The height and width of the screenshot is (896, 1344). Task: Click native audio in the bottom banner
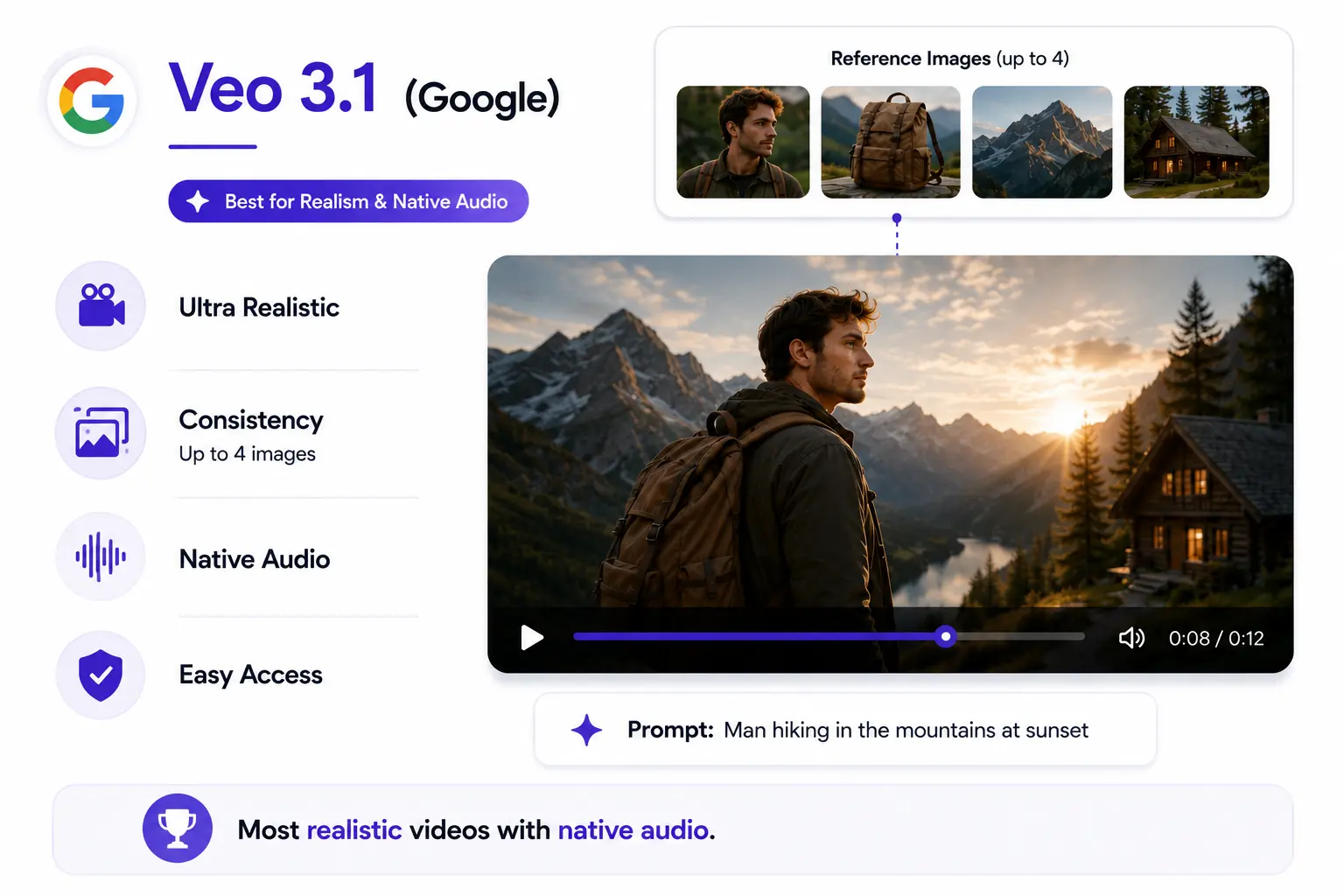(x=633, y=829)
